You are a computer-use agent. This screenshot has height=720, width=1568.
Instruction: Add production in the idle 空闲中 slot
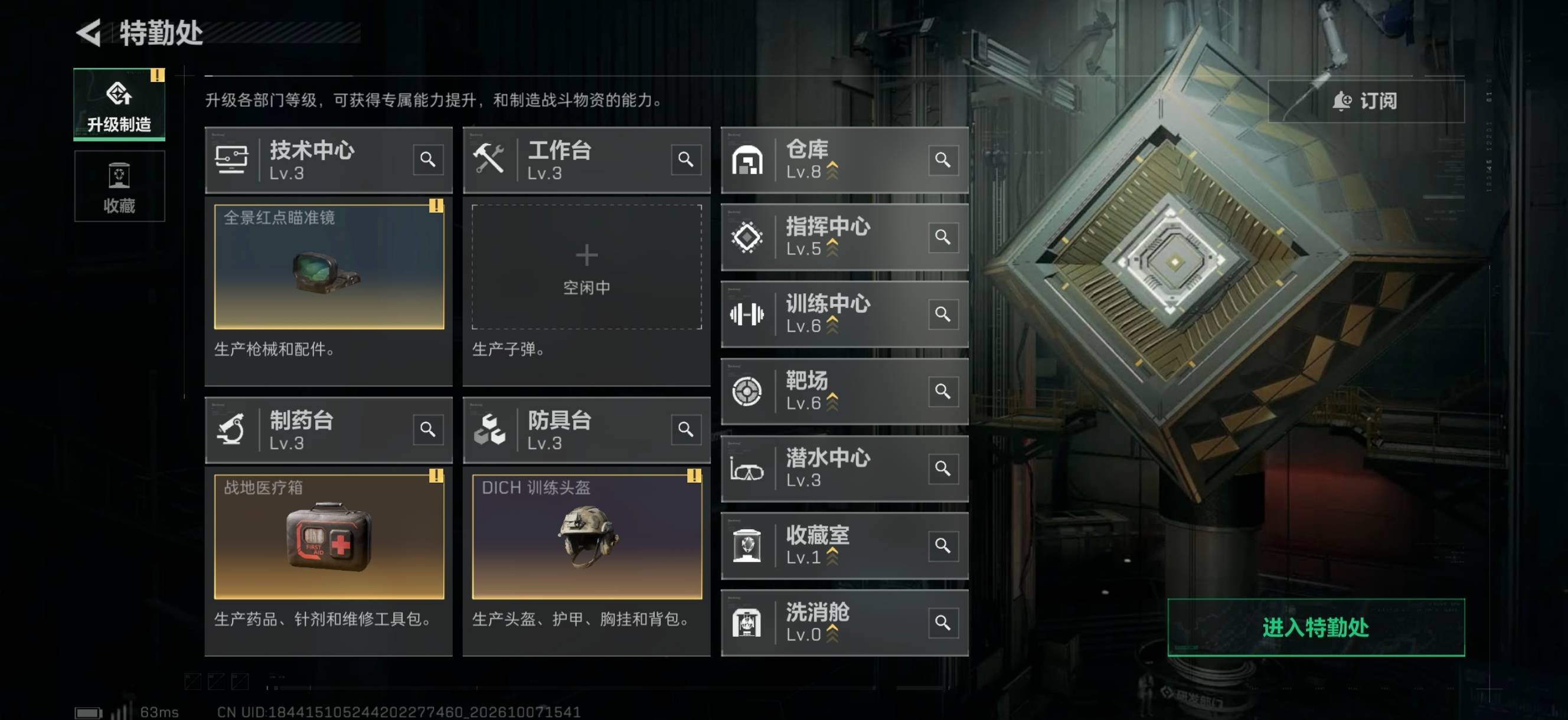587,267
